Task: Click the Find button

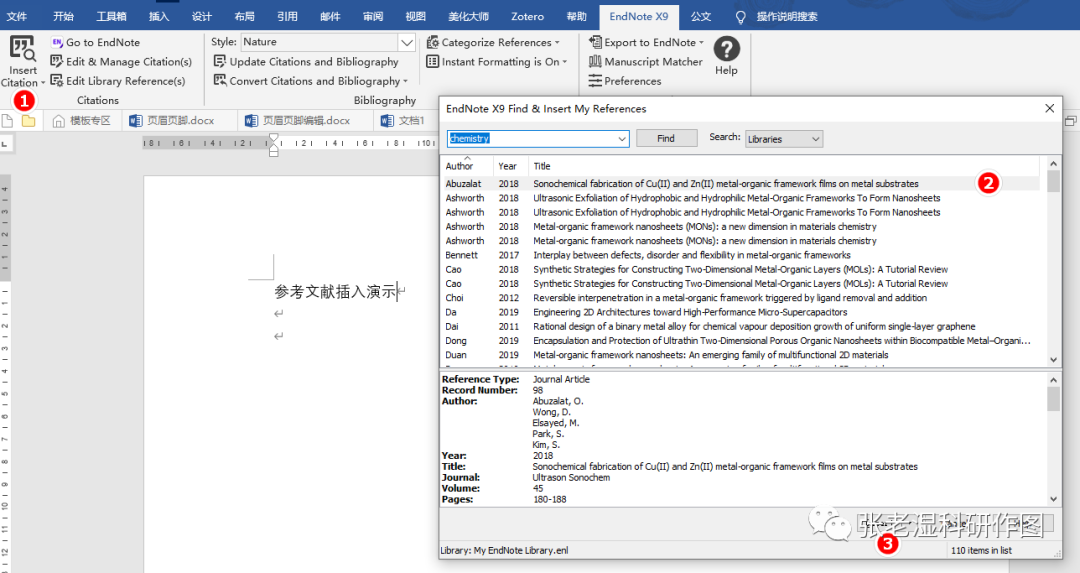Action: point(666,138)
